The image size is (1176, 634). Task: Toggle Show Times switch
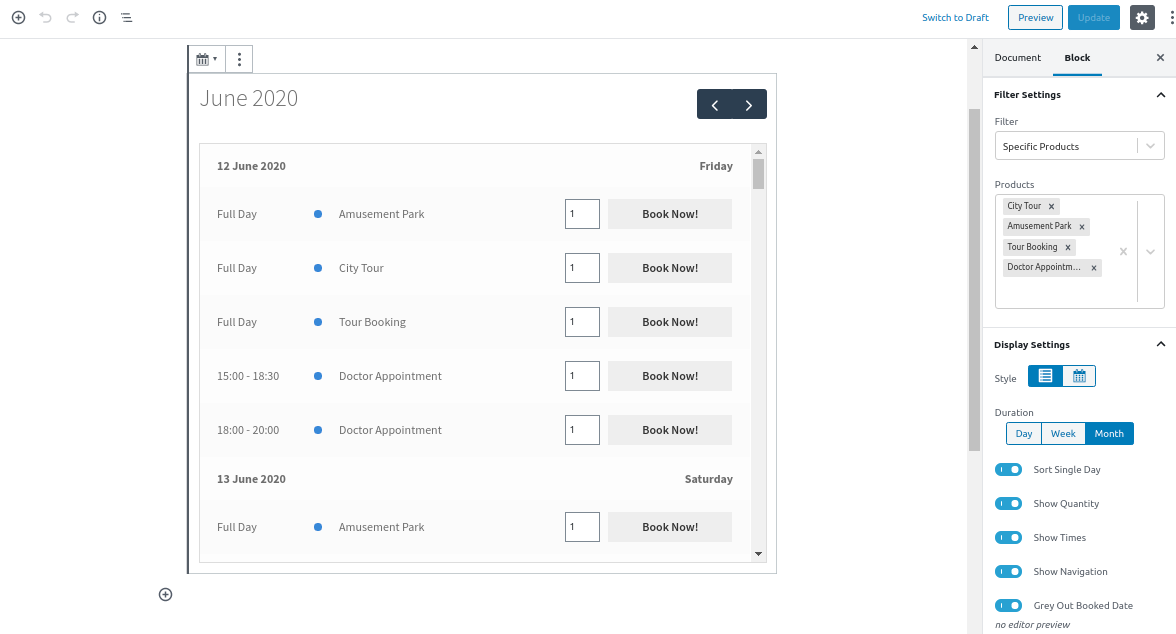pyautogui.click(x=1008, y=537)
